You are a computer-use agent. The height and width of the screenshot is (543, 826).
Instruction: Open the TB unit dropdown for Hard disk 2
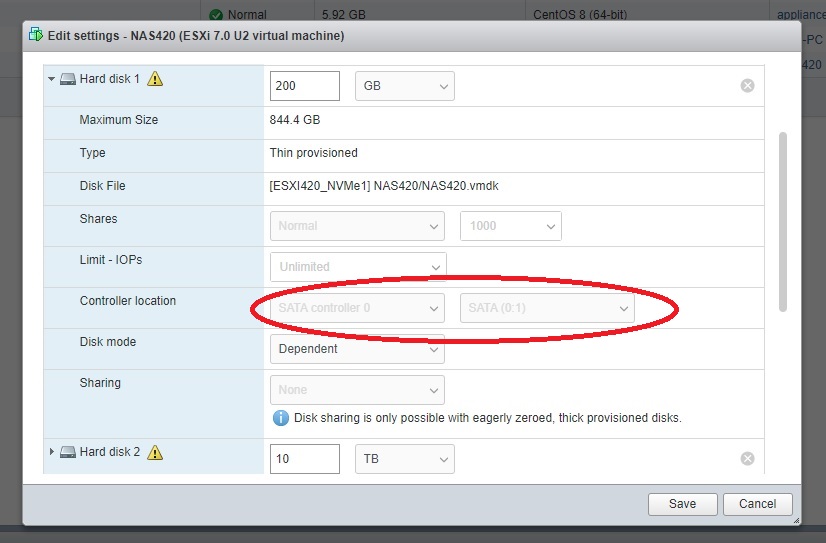[x=405, y=459]
